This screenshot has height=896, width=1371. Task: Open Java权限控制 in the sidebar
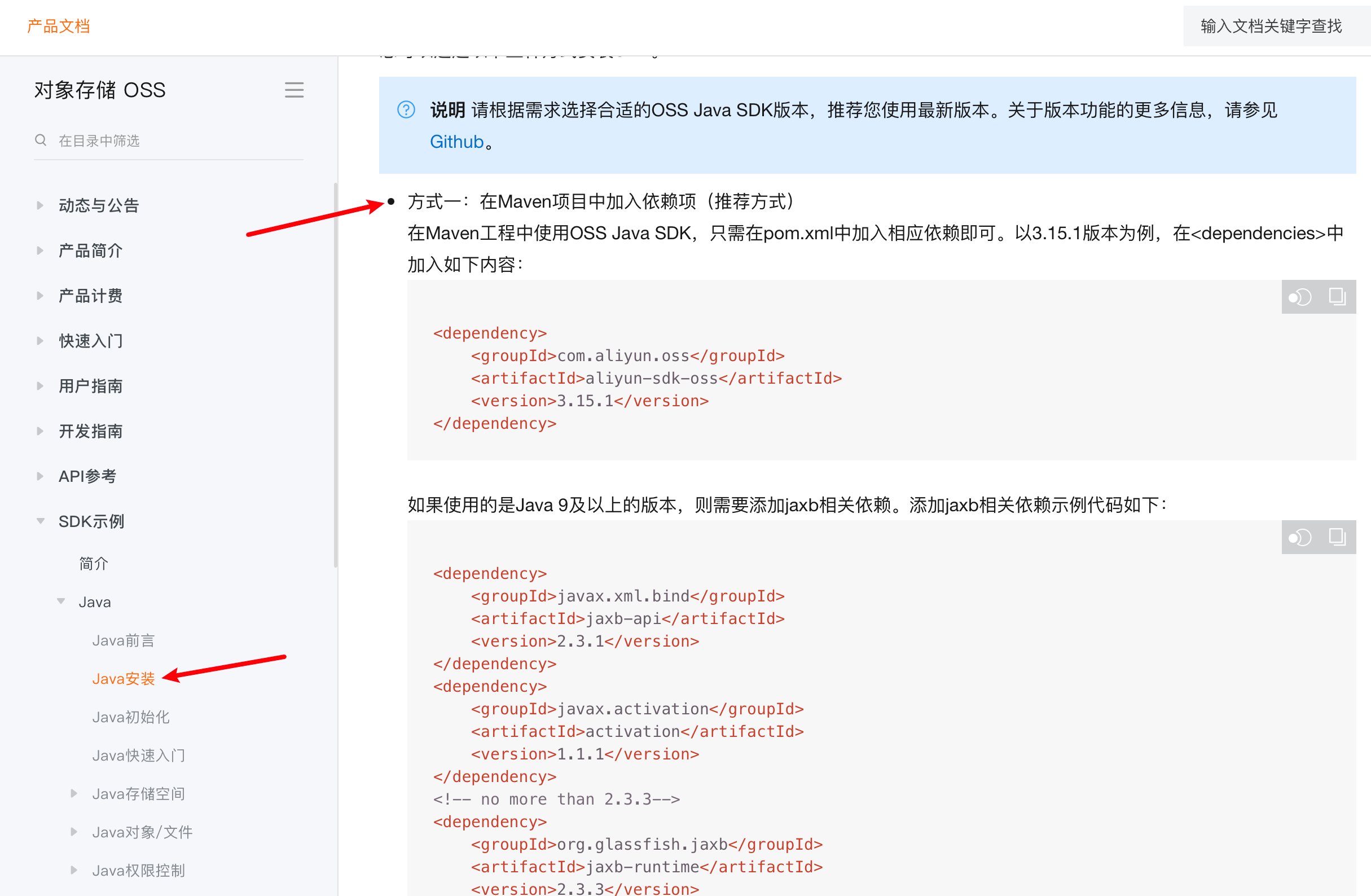click(138, 871)
